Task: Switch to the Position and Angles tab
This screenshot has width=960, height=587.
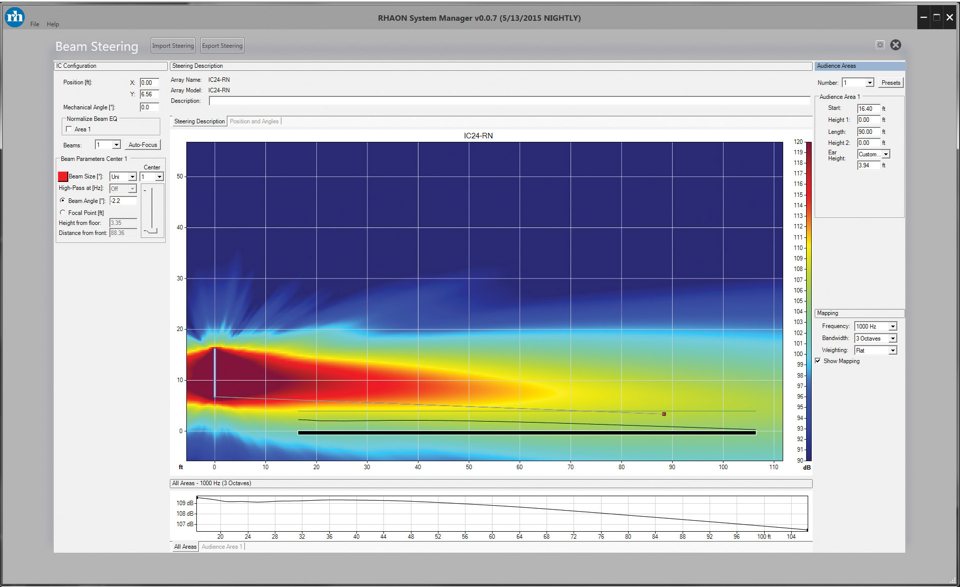Action: 254,121
